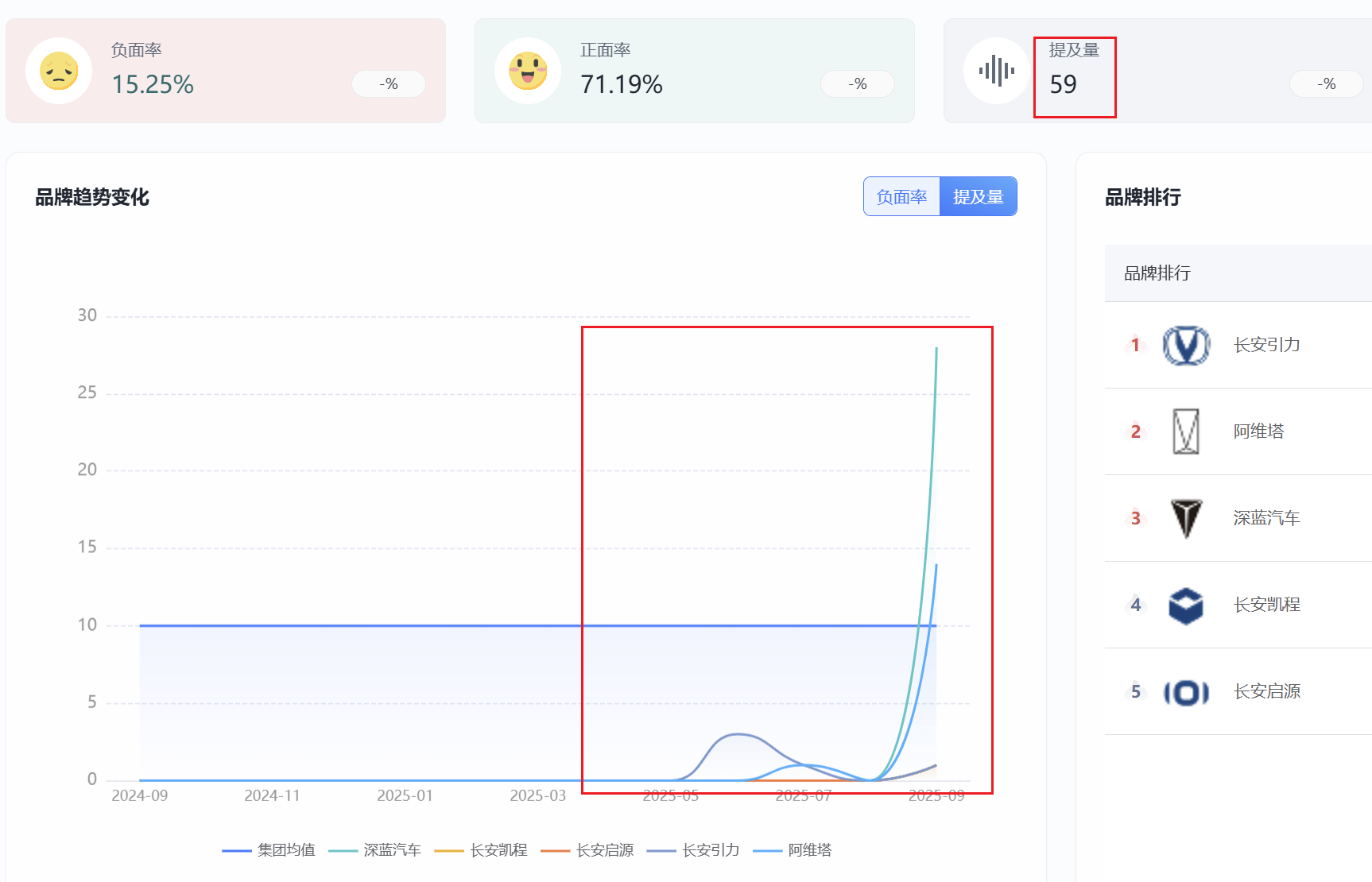Select the 提及量 chart tab
1372x882 pixels.
pos(978,196)
